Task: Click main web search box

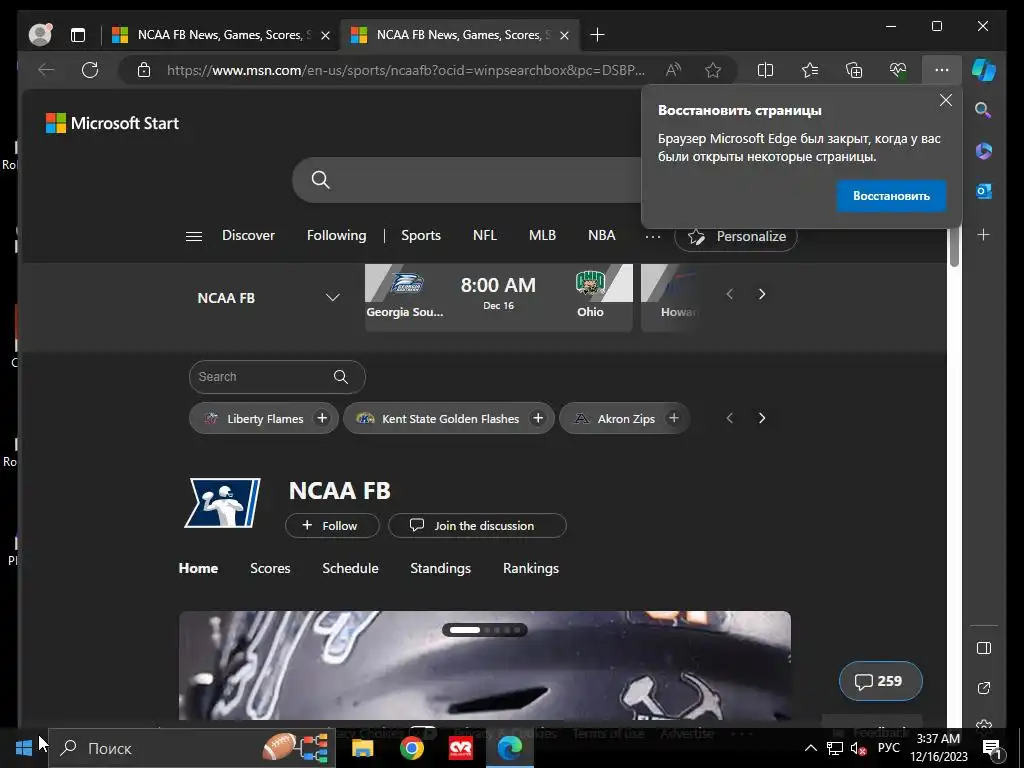Action: [x=467, y=180]
